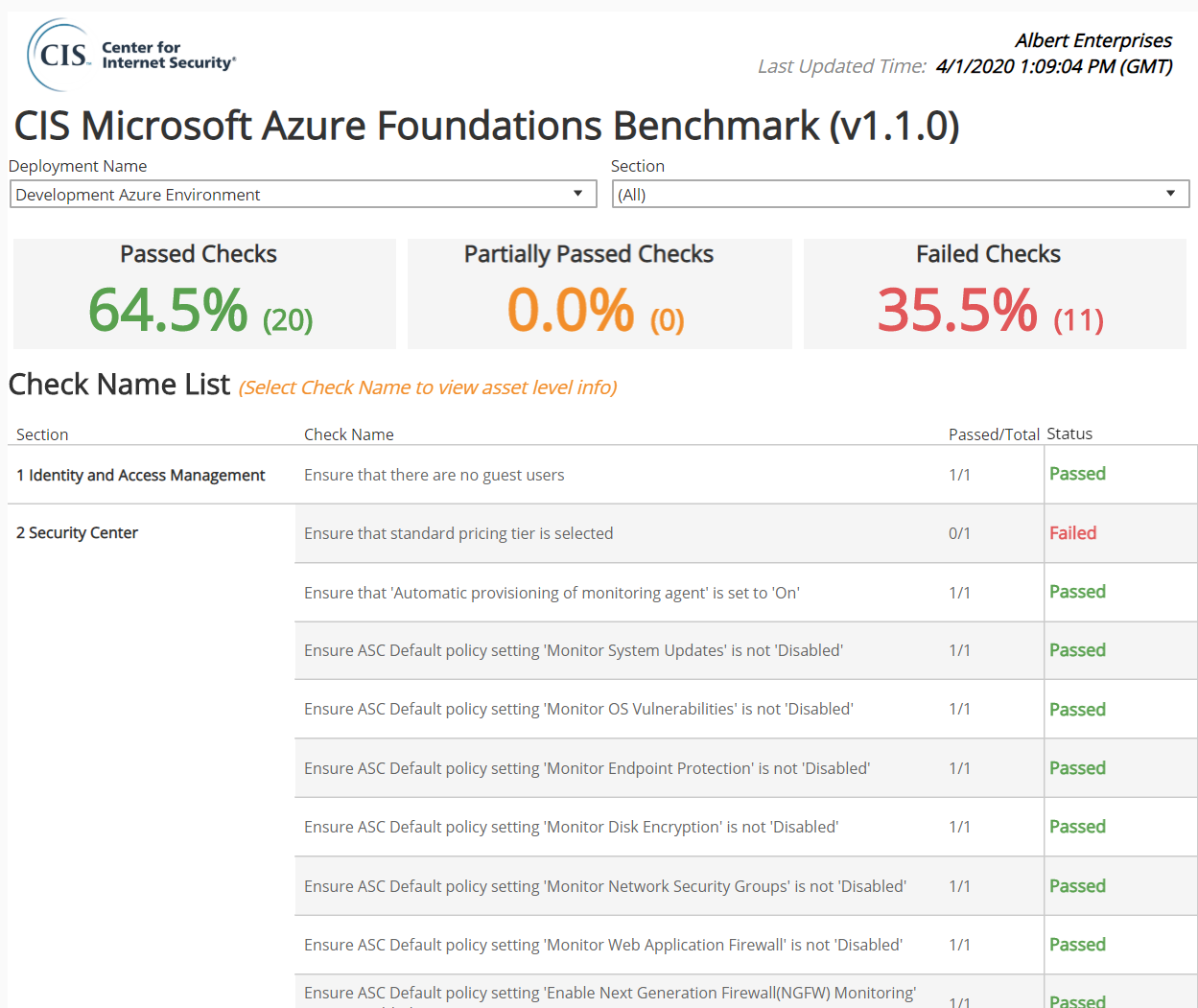The height and width of the screenshot is (1008, 1198).
Task: Click the '1 Identity and Access Management' section
Action: [141, 475]
